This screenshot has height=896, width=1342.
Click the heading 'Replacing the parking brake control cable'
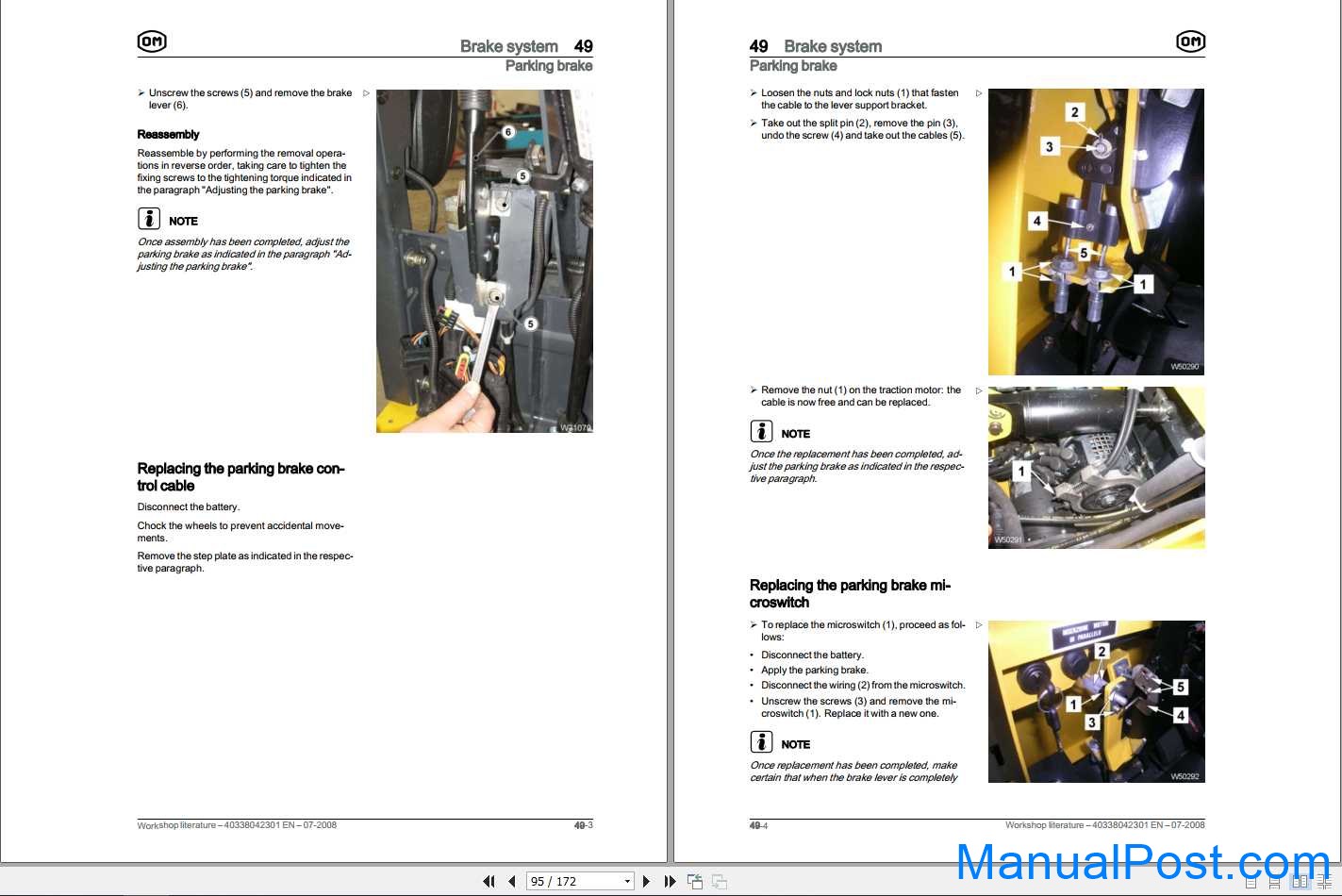(241, 477)
